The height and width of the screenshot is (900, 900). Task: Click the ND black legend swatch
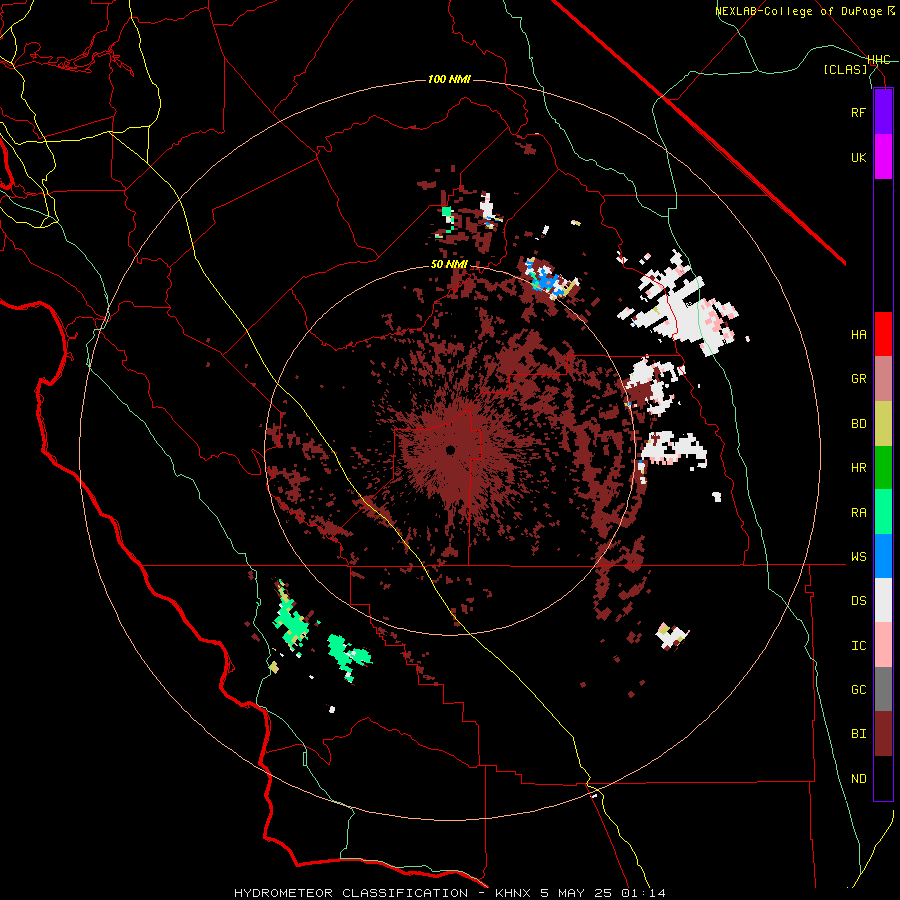883,778
